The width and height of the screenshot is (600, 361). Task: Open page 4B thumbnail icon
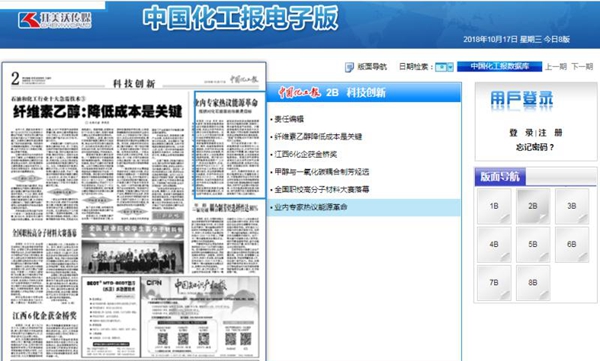[x=494, y=244]
